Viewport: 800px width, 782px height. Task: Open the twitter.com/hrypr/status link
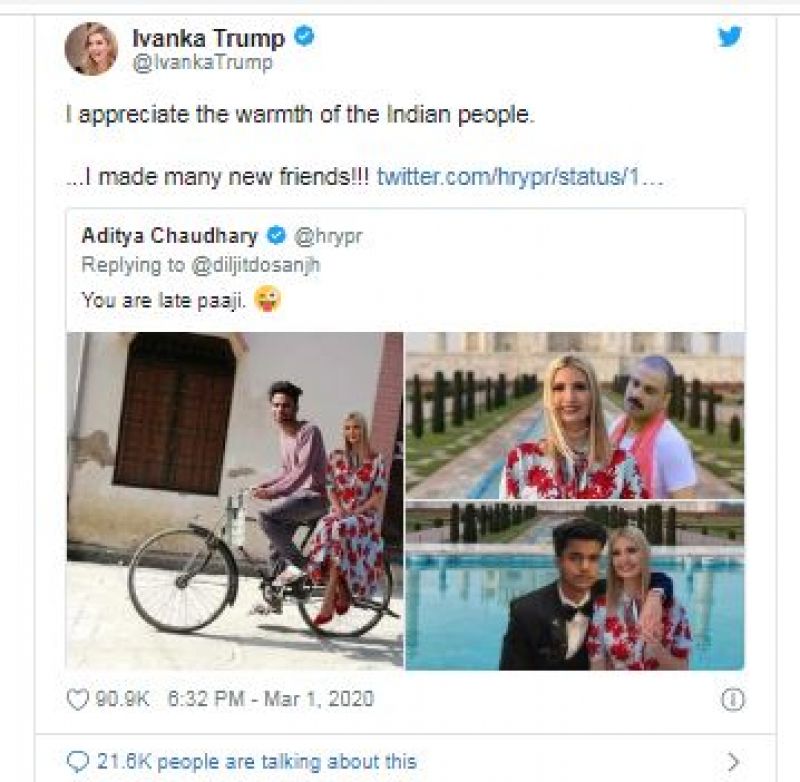[x=520, y=177]
